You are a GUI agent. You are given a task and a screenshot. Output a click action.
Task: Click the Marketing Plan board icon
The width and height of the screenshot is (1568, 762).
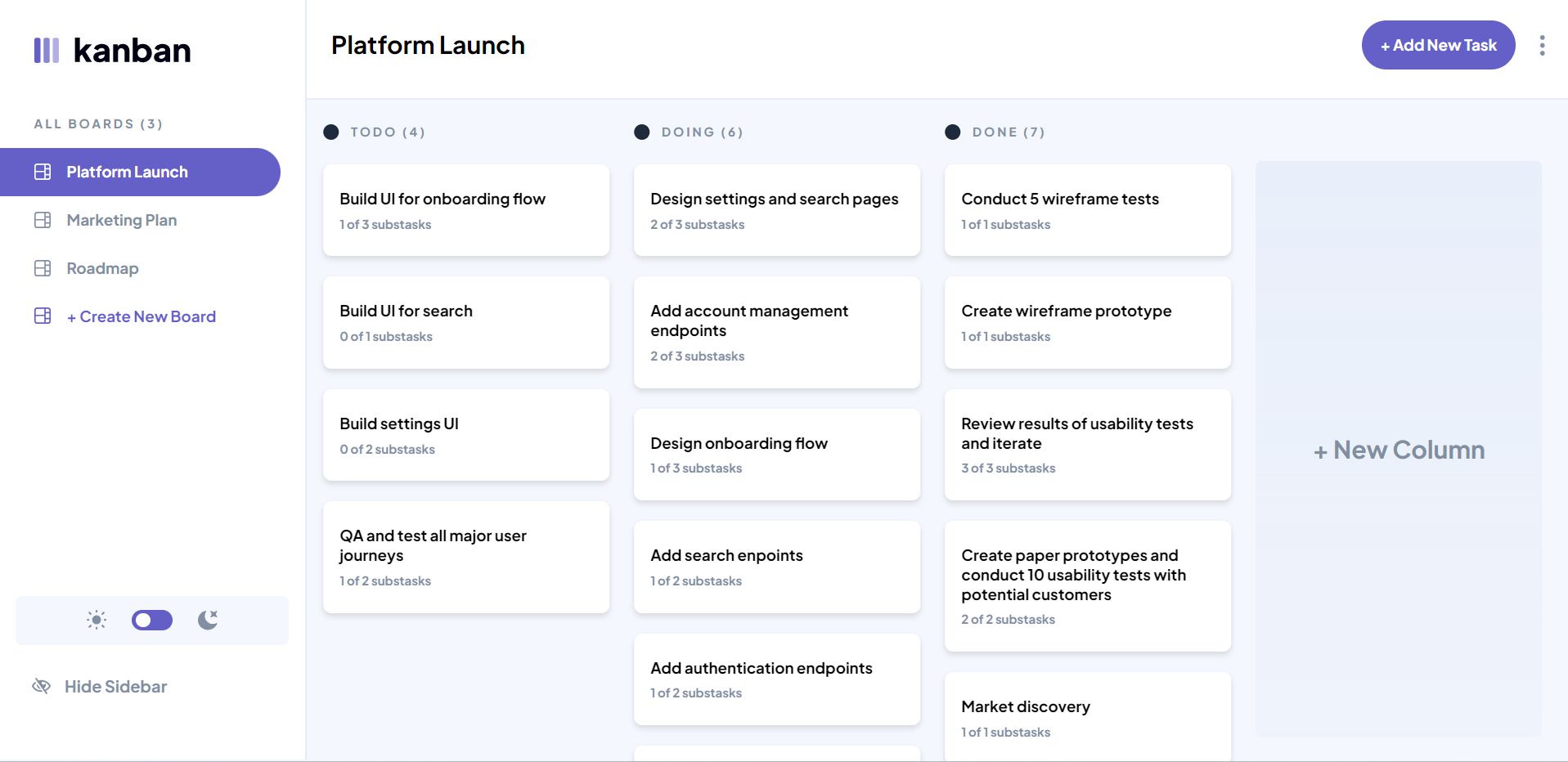coord(43,220)
